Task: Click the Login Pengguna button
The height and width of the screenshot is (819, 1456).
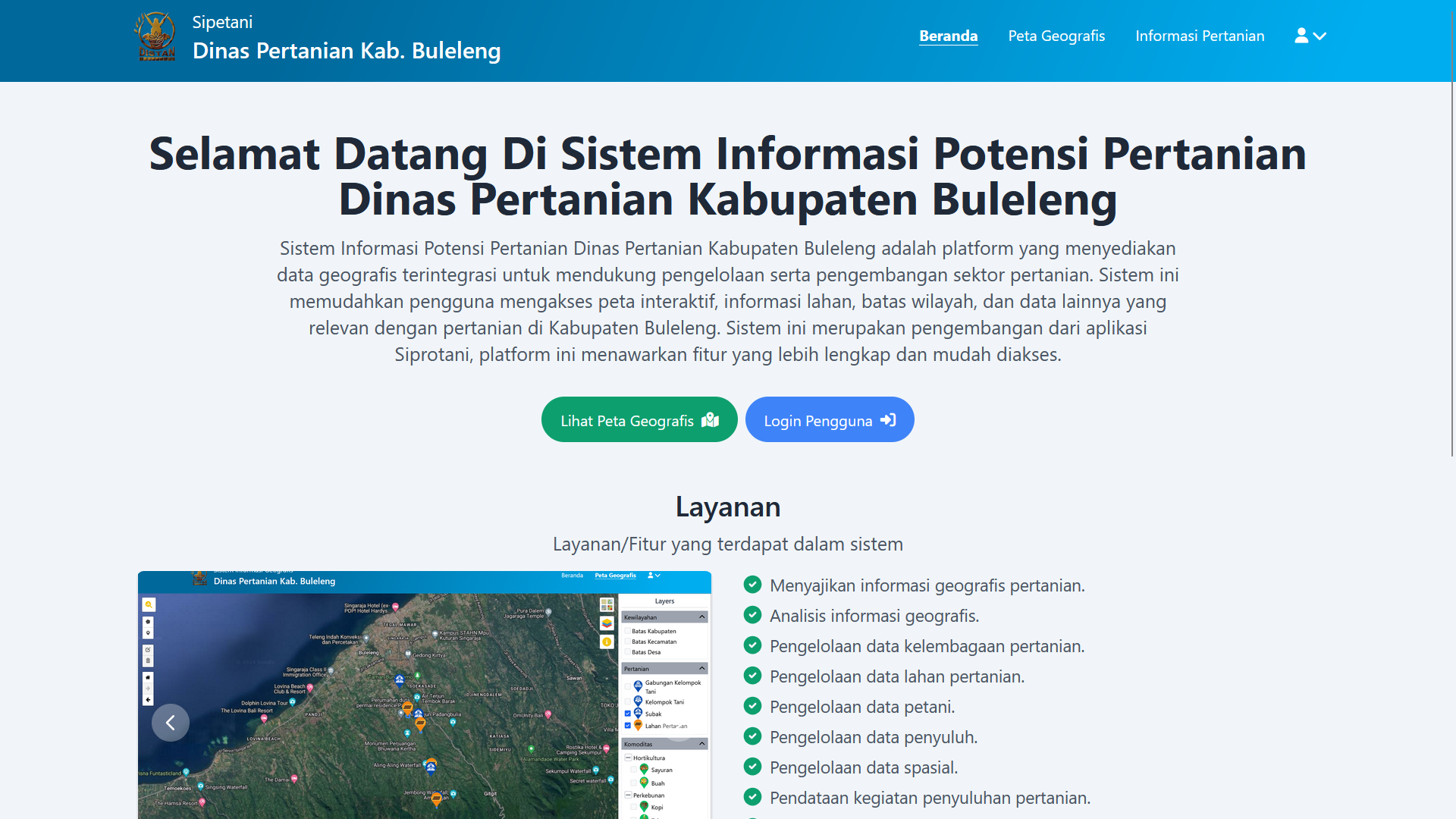Action: [830, 419]
